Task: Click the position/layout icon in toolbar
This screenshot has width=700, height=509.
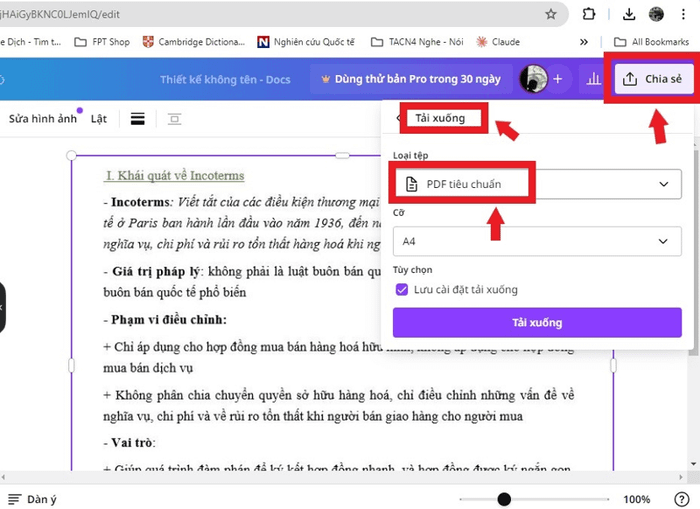Action: 174,119
